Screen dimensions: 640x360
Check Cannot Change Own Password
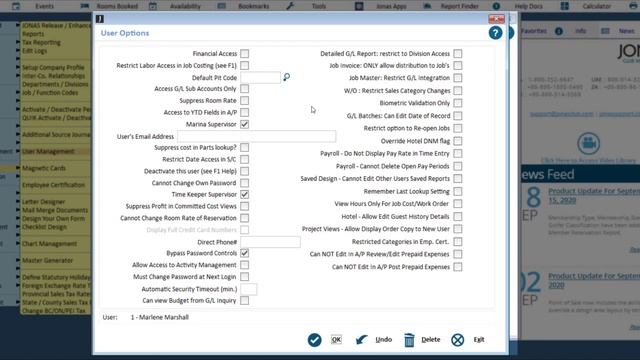(244, 183)
